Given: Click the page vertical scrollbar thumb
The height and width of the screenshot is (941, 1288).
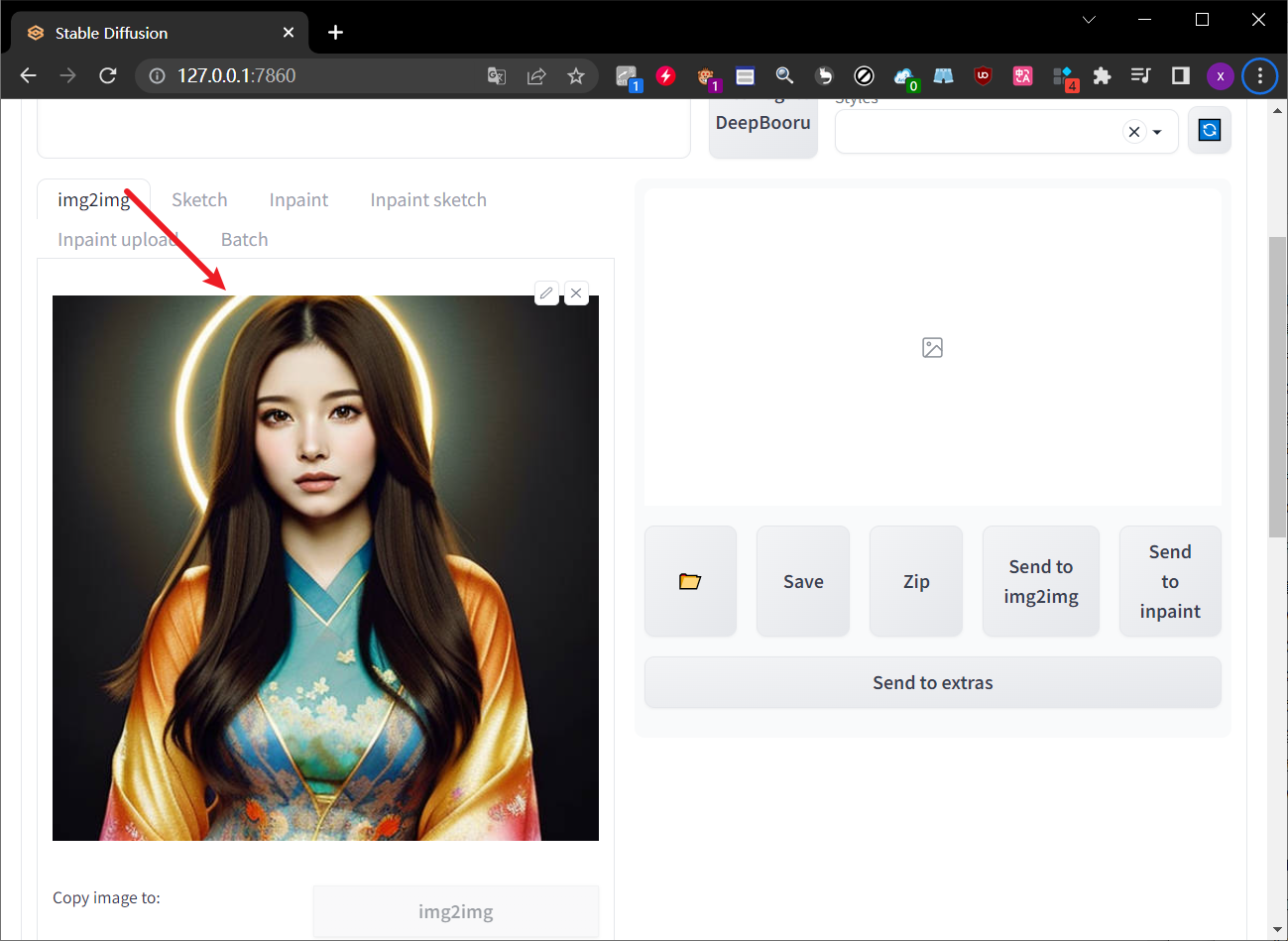Looking at the screenshot, I should [1278, 387].
